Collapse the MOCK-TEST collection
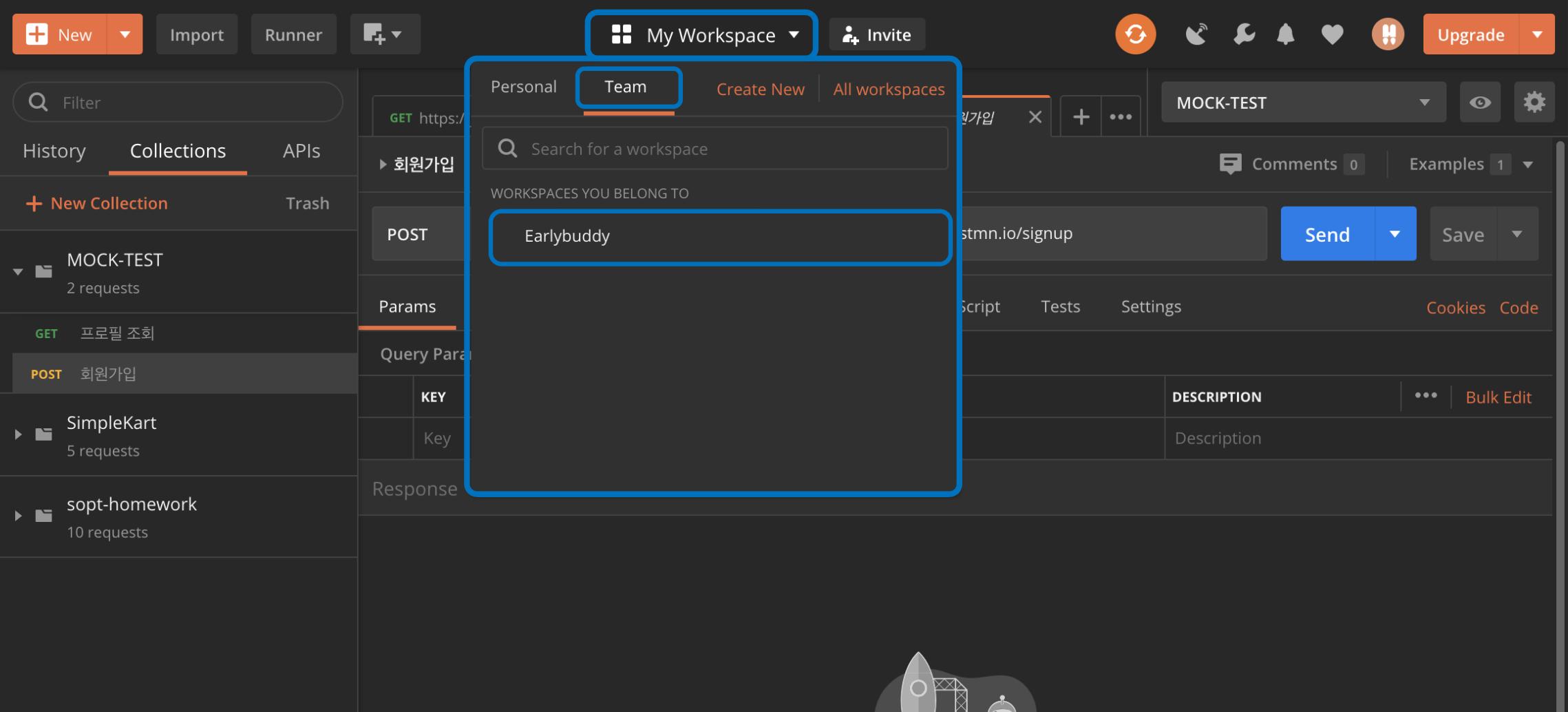This screenshot has width=1568, height=712. [18, 272]
